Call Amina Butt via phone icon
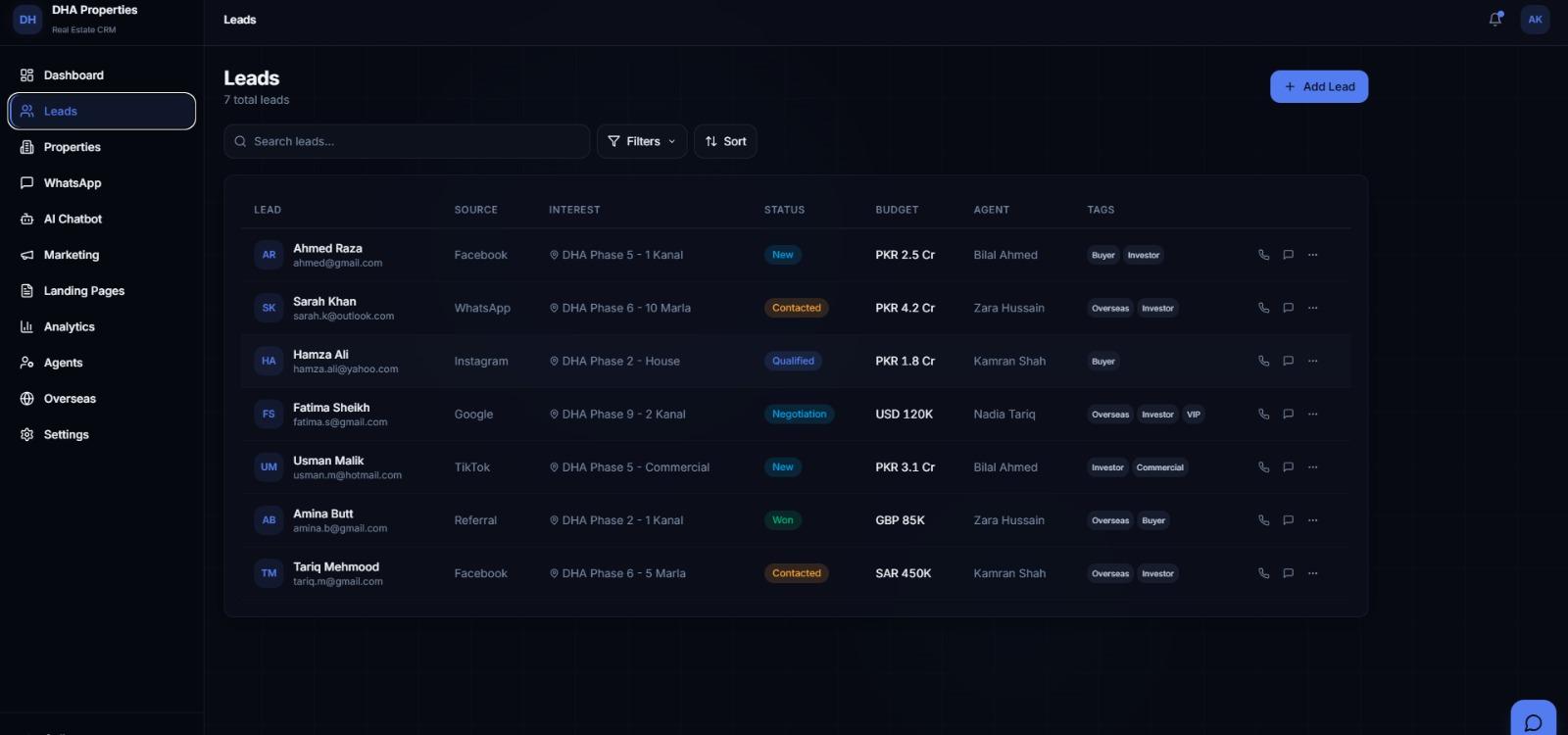1568x735 pixels. [1263, 520]
